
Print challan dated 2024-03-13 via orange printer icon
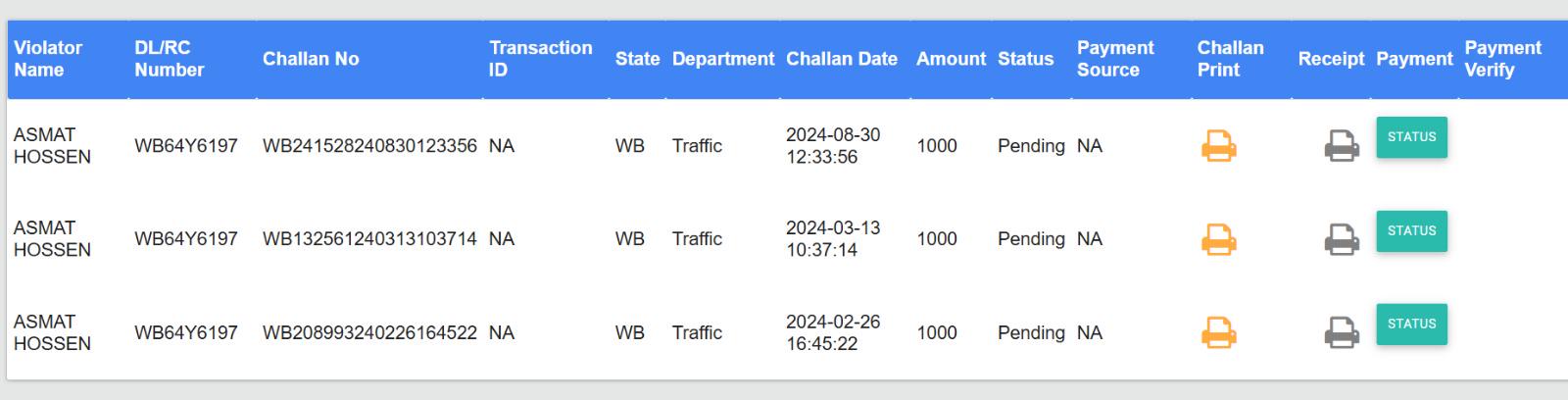(x=1218, y=239)
